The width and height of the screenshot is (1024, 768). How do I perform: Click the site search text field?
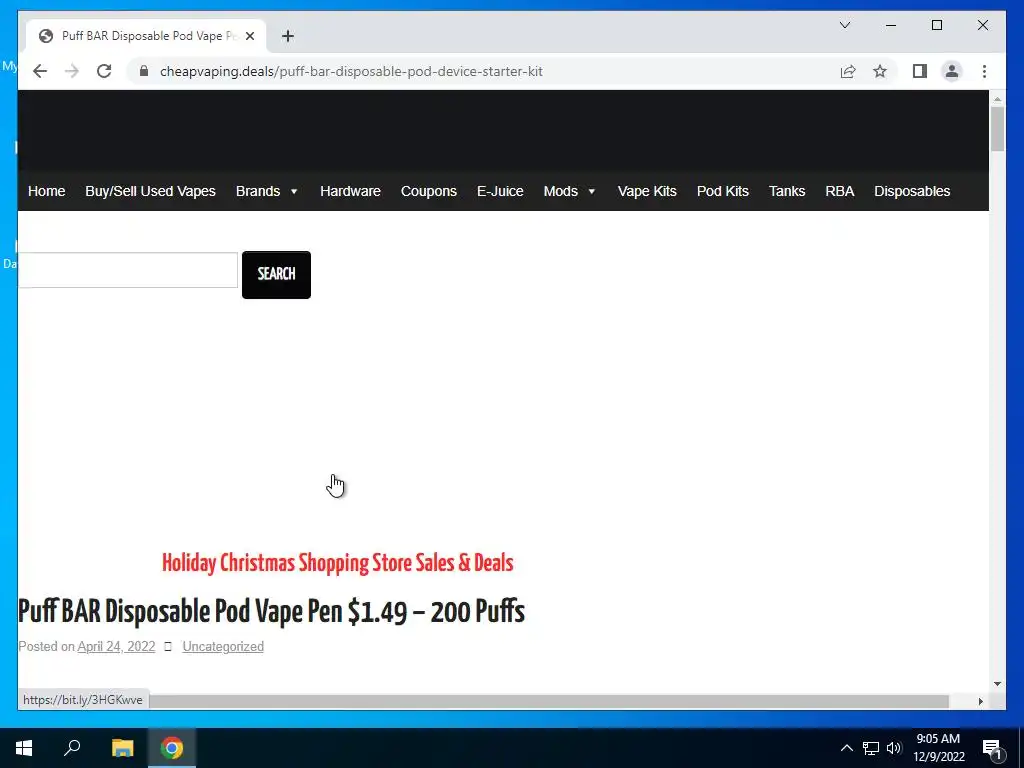128,270
